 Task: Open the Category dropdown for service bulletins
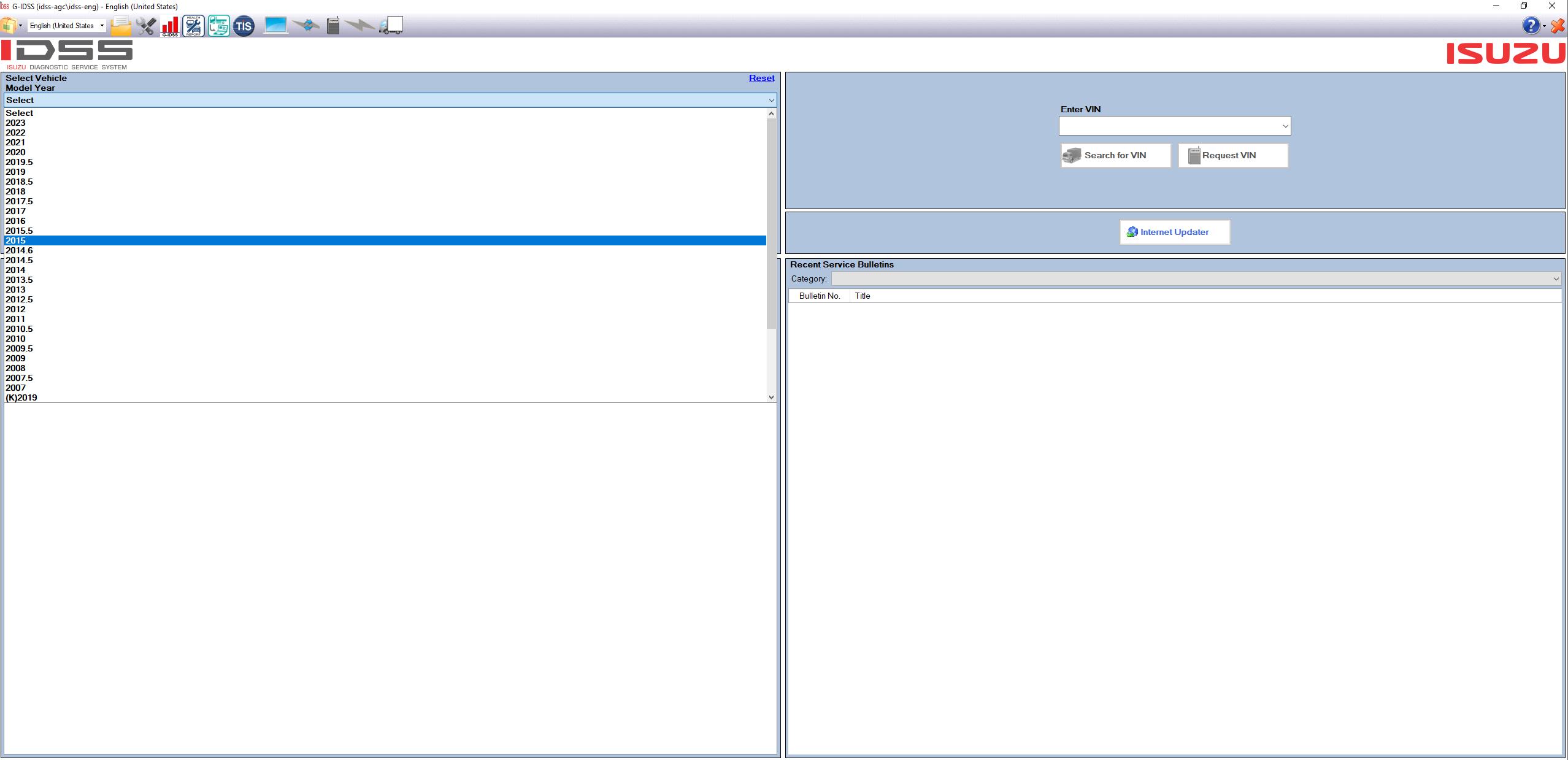coord(1555,279)
